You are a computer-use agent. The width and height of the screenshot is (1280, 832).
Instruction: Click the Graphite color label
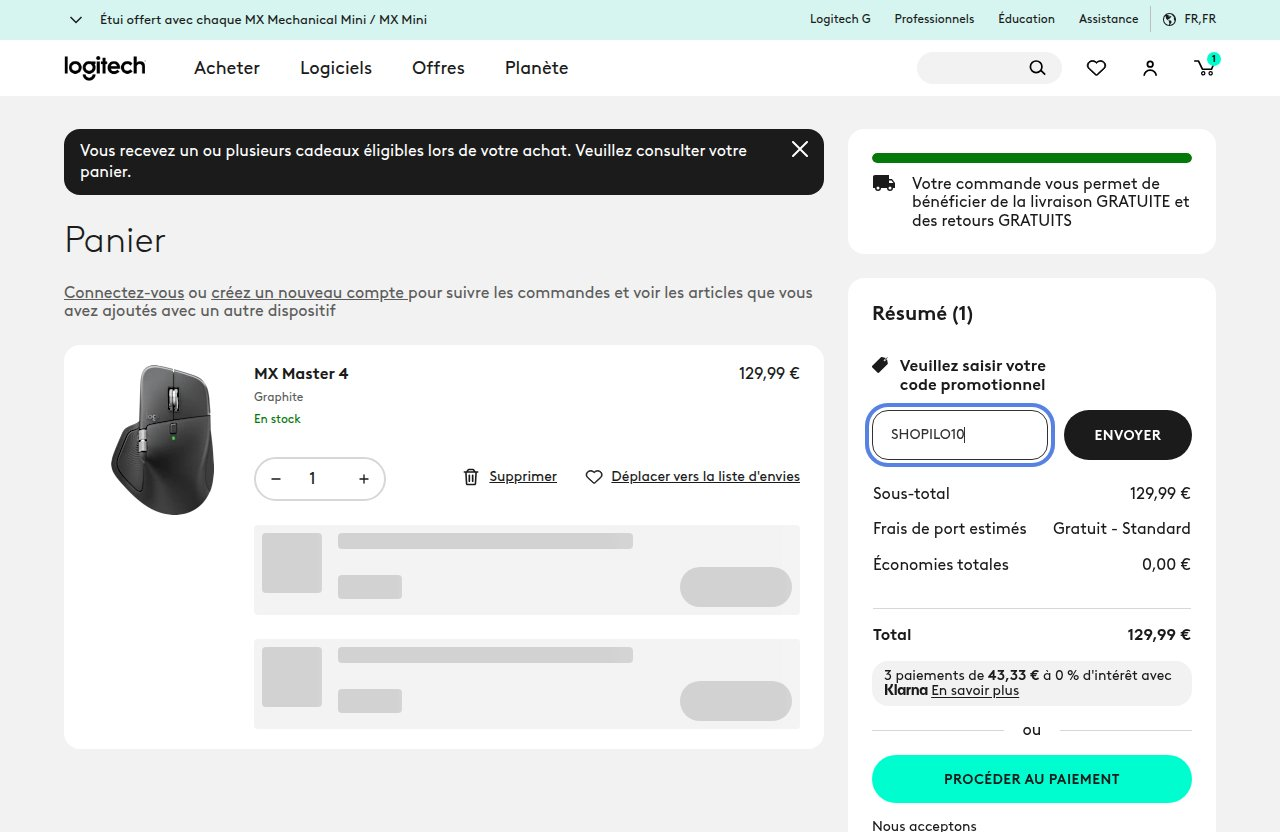(278, 397)
